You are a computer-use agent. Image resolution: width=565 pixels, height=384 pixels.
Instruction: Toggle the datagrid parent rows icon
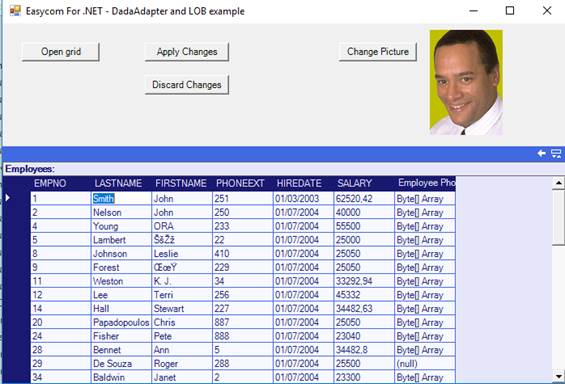tap(556, 154)
